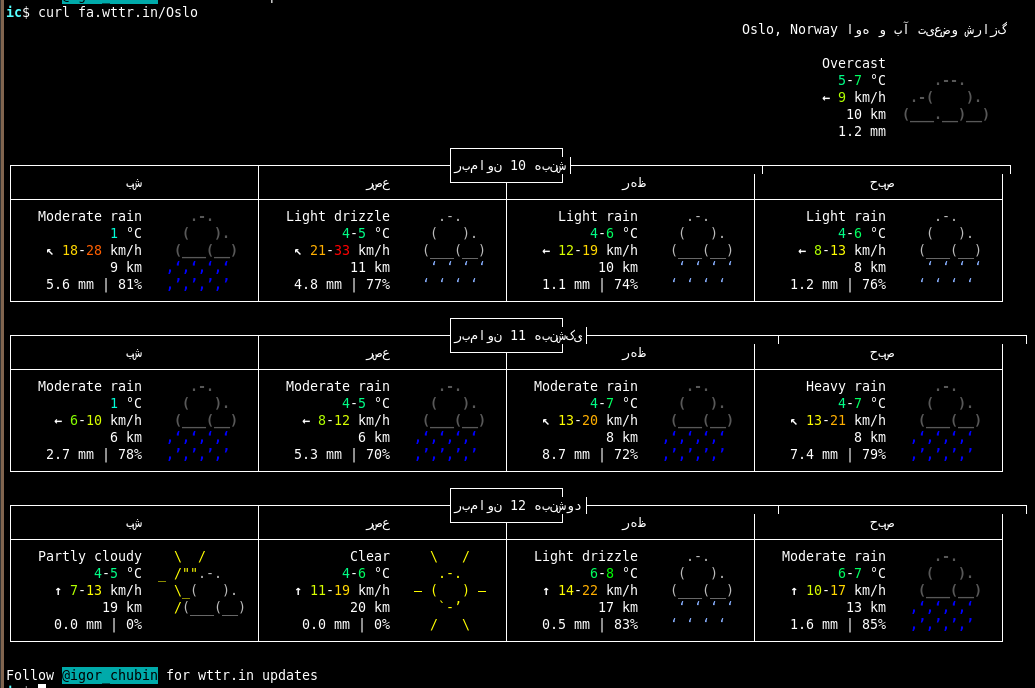Screen dimensions: 1035x688
Task: Click rain cloud icon beside 1.2 mm | 76%
Action: (950, 248)
